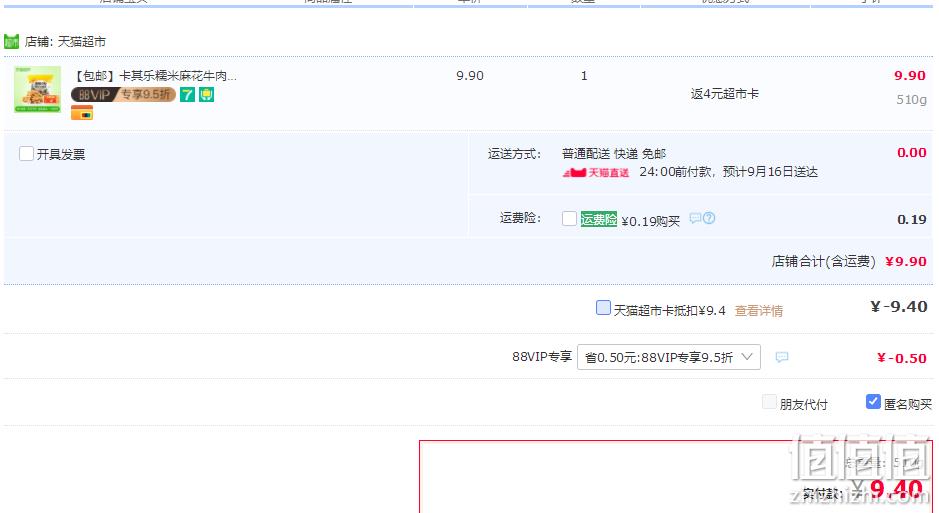The height and width of the screenshot is (513, 939).
Task: Enable the 开具发票 invoice checkbox
Action: 26,154
